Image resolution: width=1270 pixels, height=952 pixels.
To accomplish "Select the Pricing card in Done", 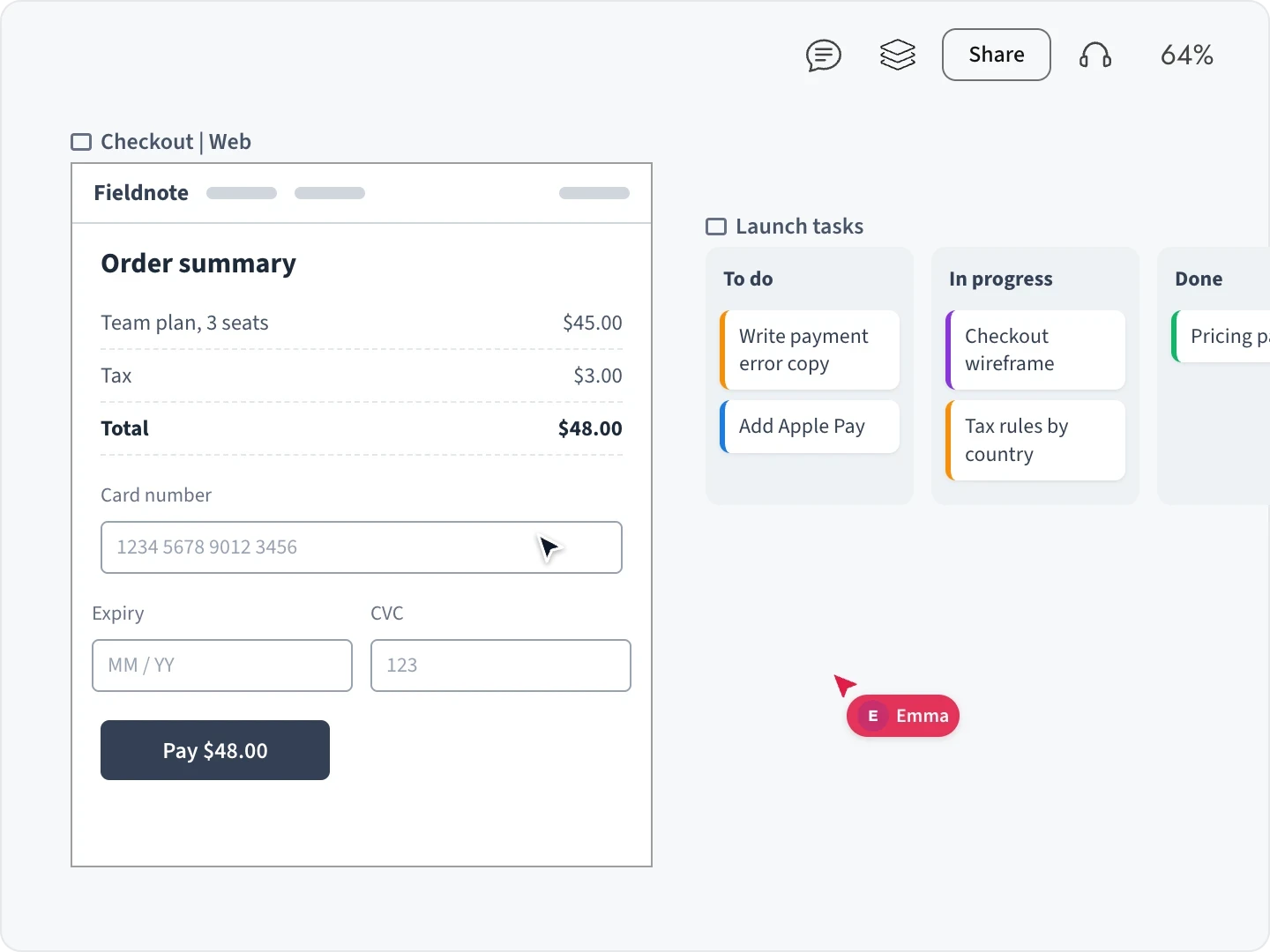I will click(x=1221, y=337).
